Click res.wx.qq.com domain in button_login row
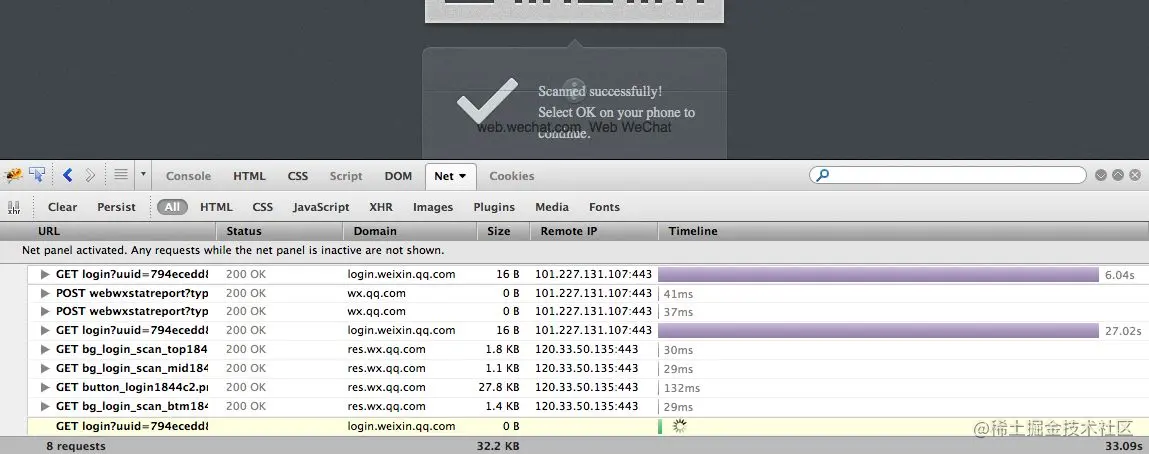This screenshot has height=454, width=1149. 386,387
